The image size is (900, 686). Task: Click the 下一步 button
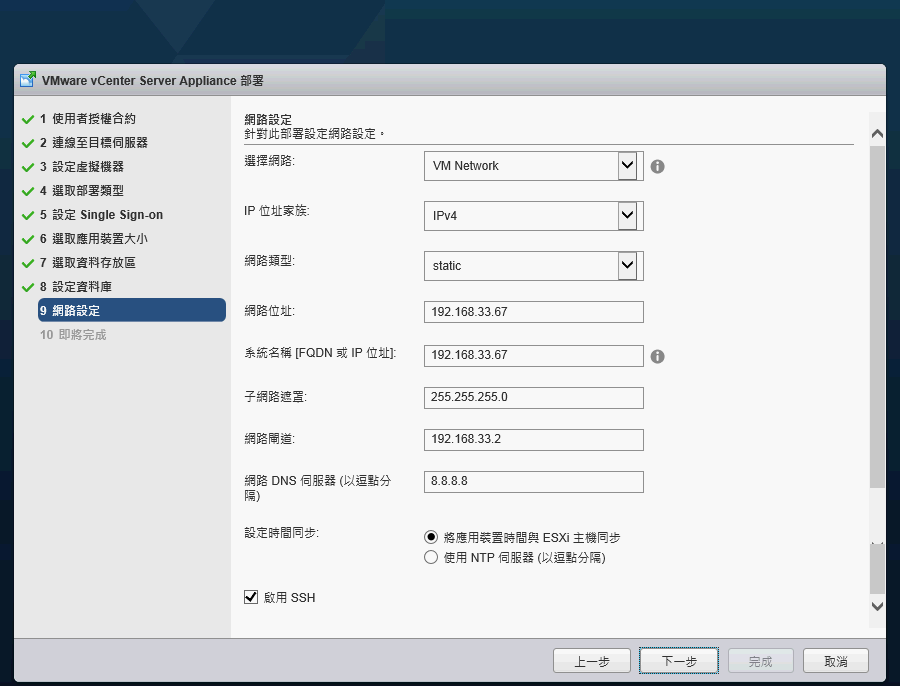(679, 661)
